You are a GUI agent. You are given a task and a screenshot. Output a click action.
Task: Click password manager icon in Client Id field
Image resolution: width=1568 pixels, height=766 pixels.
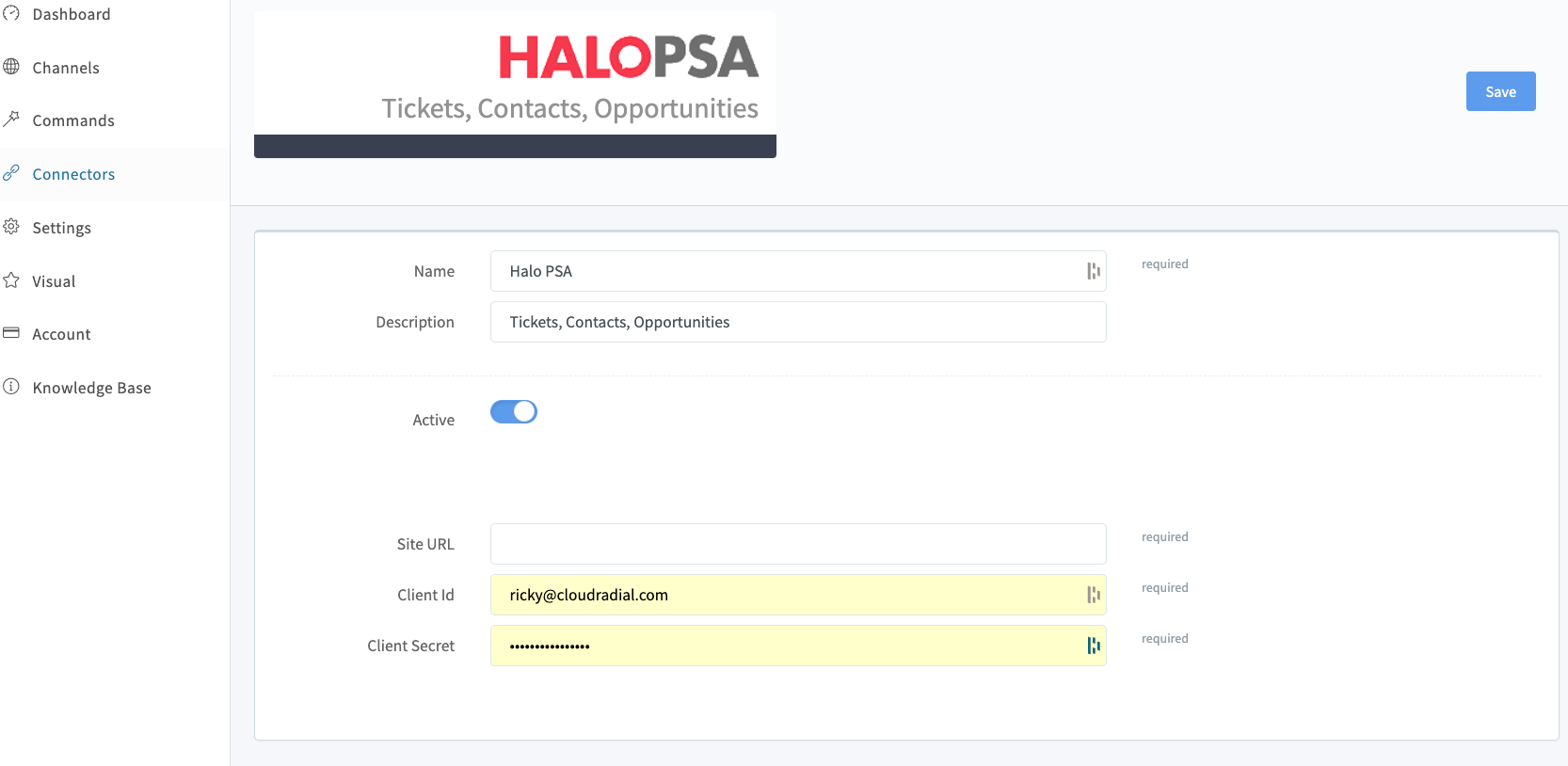1093,595
